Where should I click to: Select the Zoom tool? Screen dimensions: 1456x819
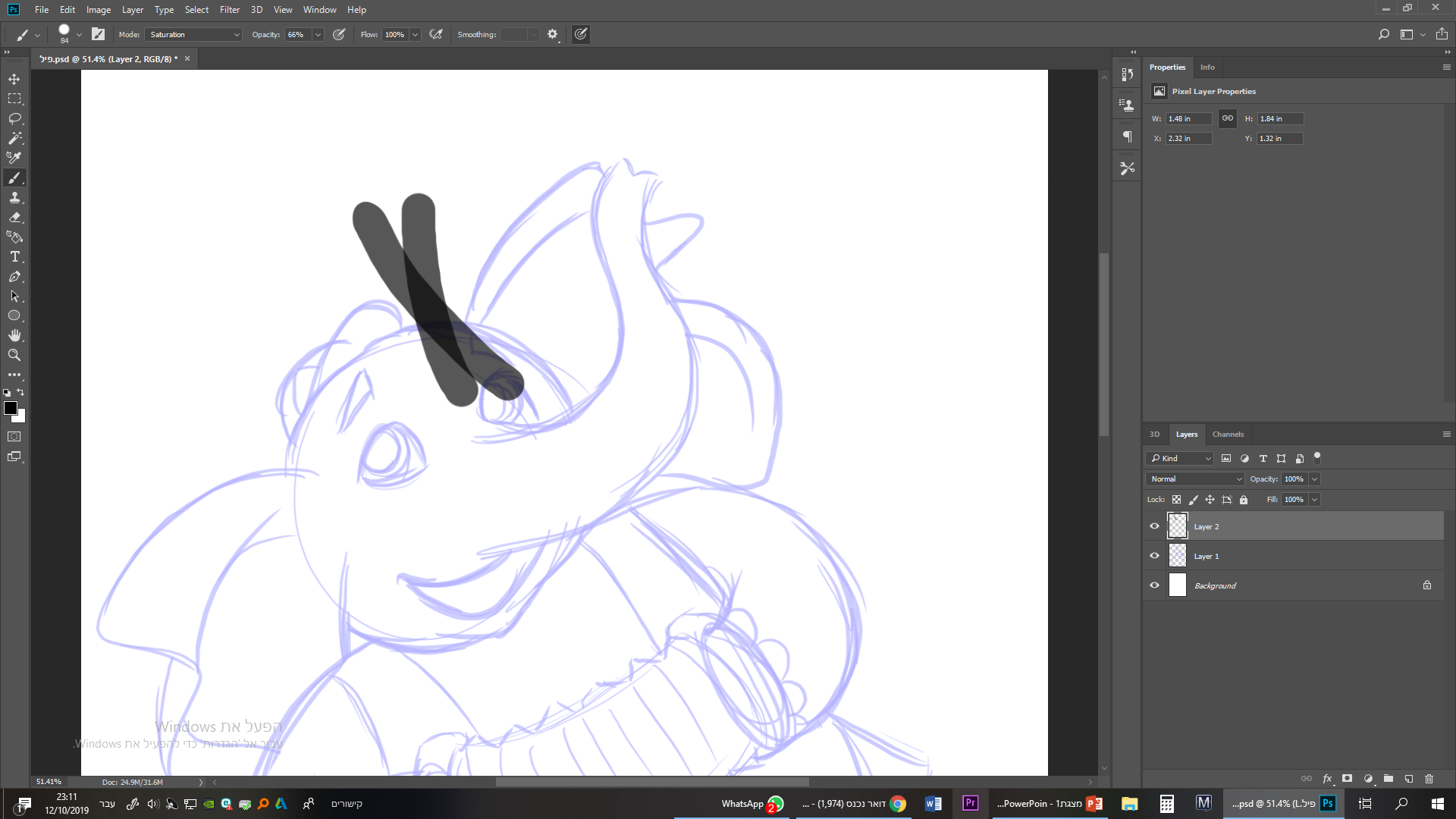click(14, 355)
